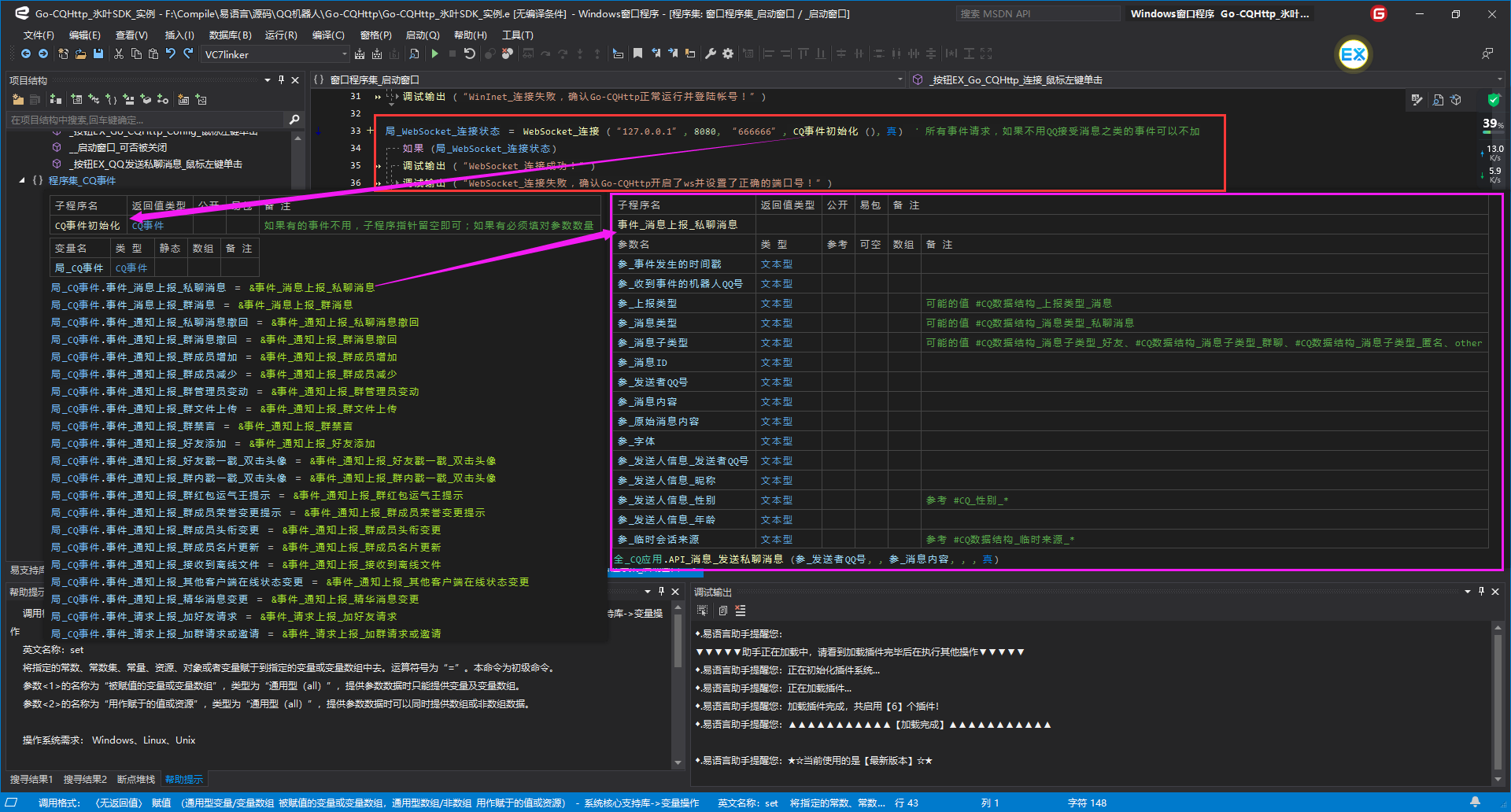The height and width of the screenshot is (812, 1511).
Task: Click the navigate back arrow in toolbar
Action: tap(26, 54)
